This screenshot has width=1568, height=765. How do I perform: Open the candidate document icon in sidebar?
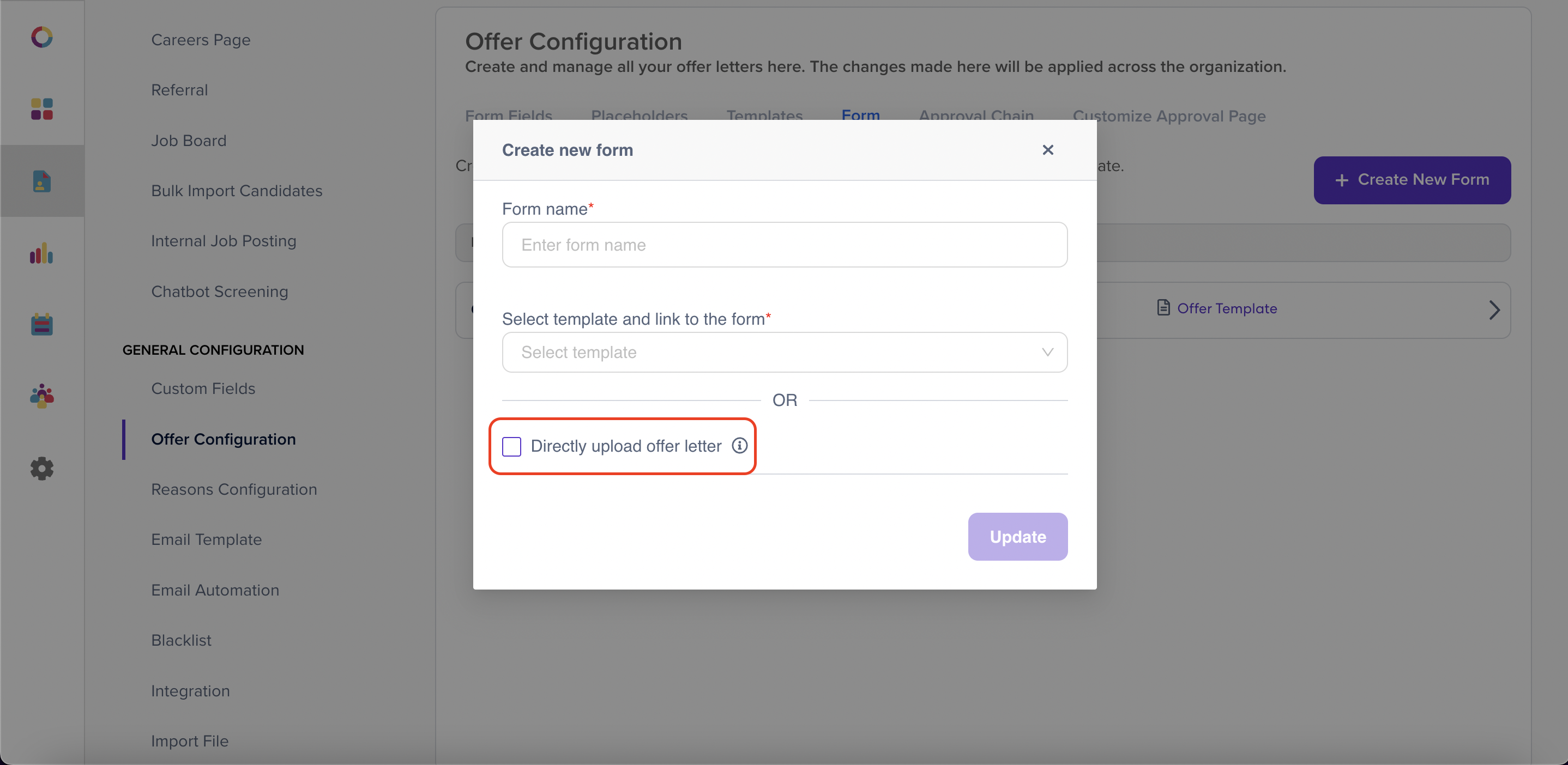[42, 181]
